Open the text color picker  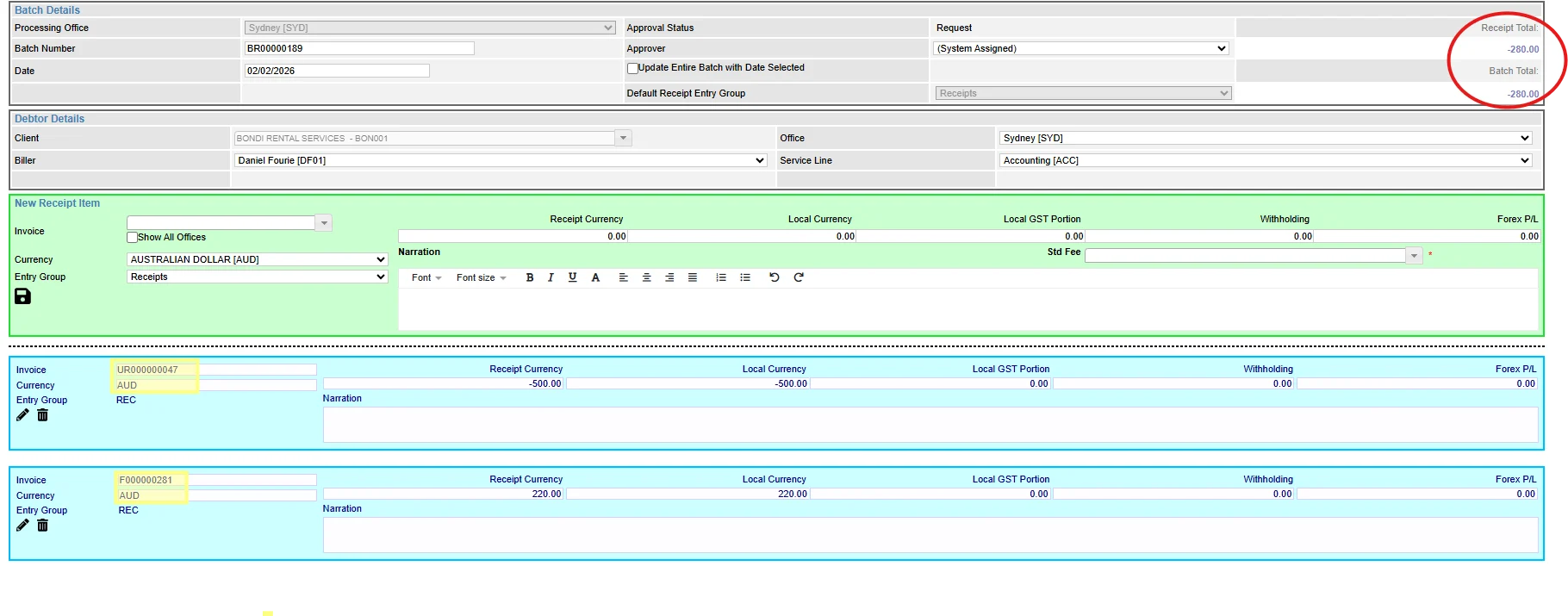coord(595,277)
